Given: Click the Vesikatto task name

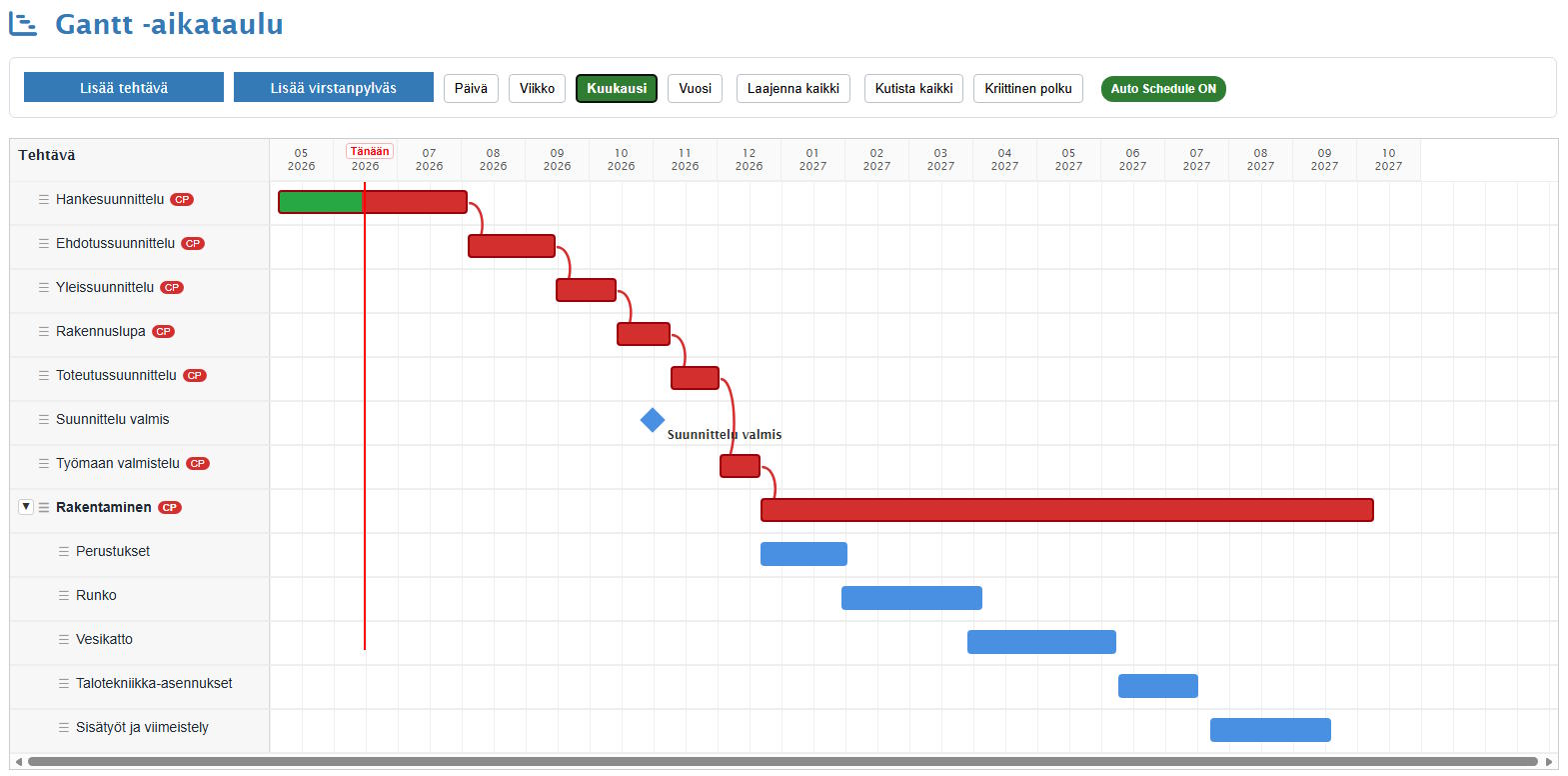Looking at the screenshot, I should [x=104, y=639].
